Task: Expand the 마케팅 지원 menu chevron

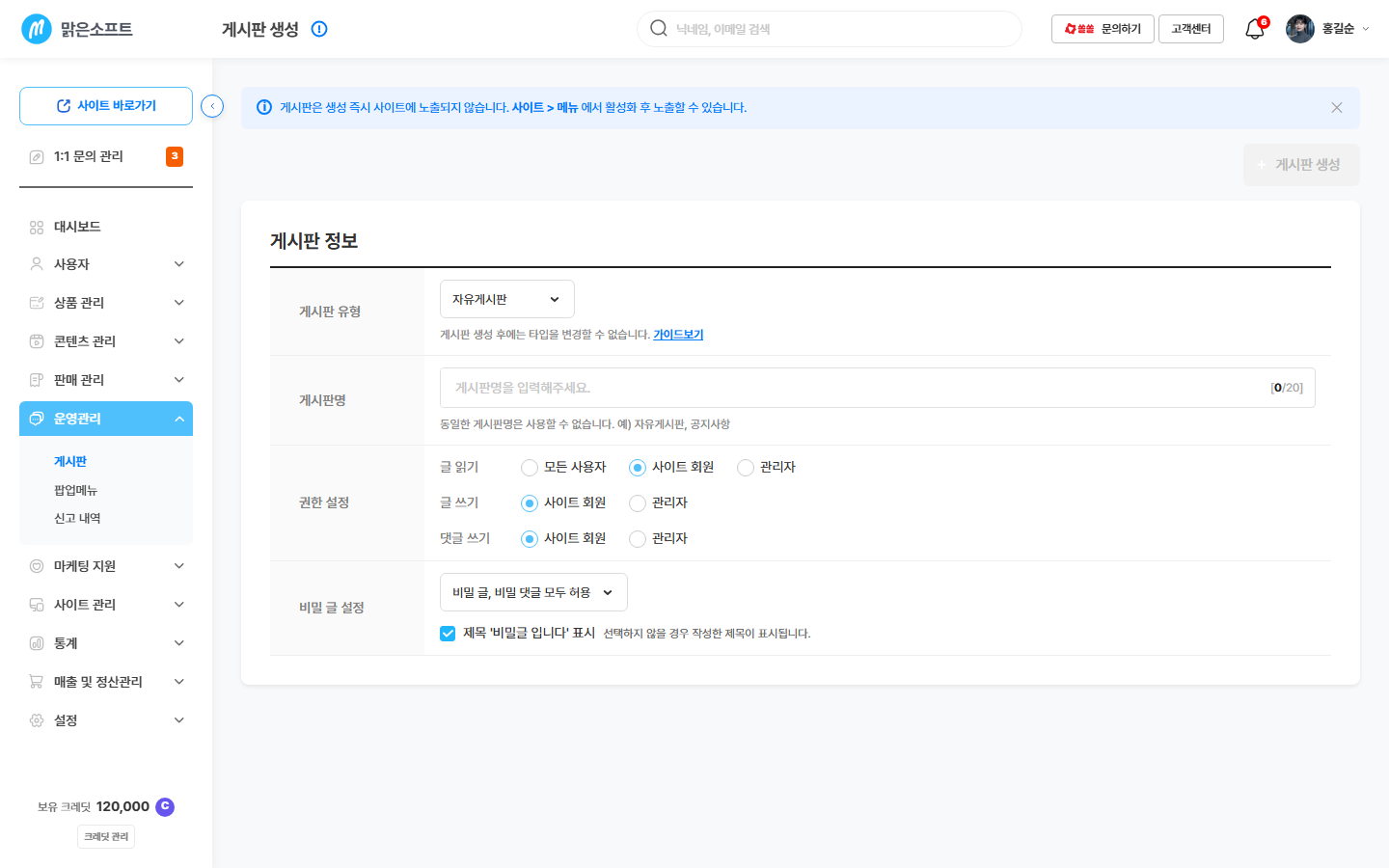Action: point(179,566)
